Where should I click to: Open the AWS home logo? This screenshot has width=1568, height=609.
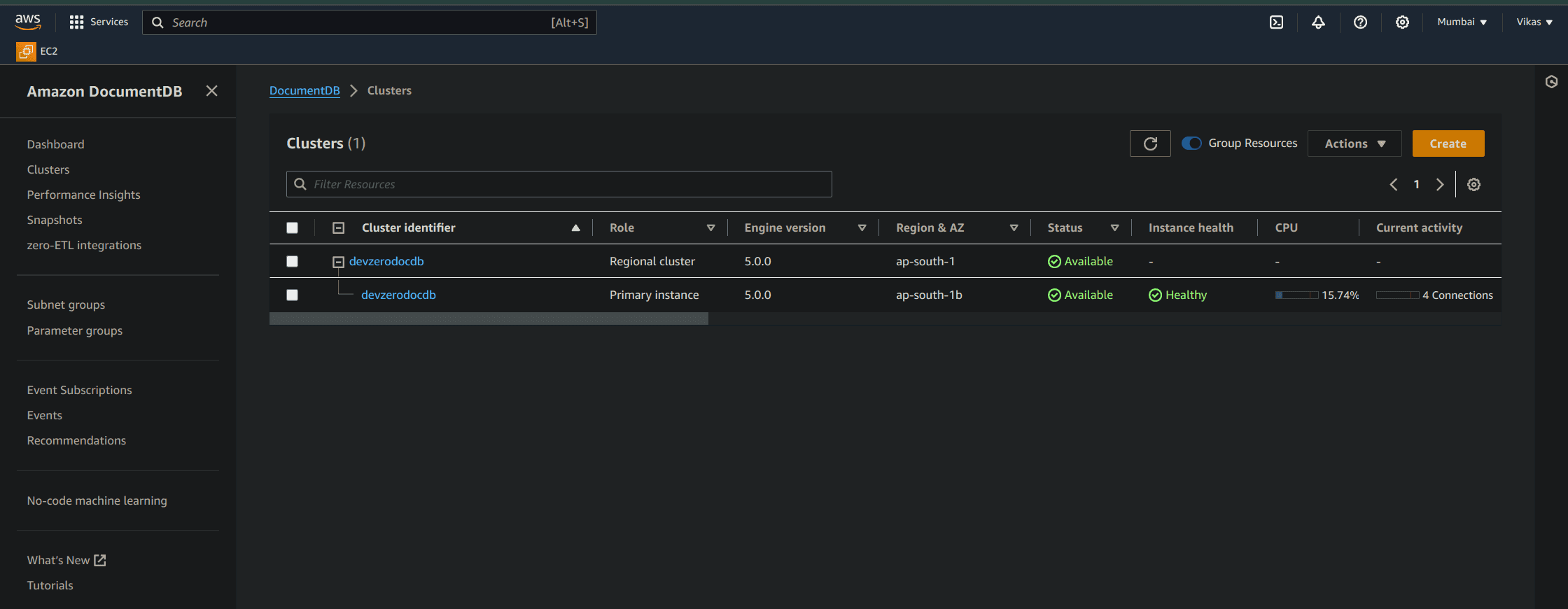coord(28,22)
